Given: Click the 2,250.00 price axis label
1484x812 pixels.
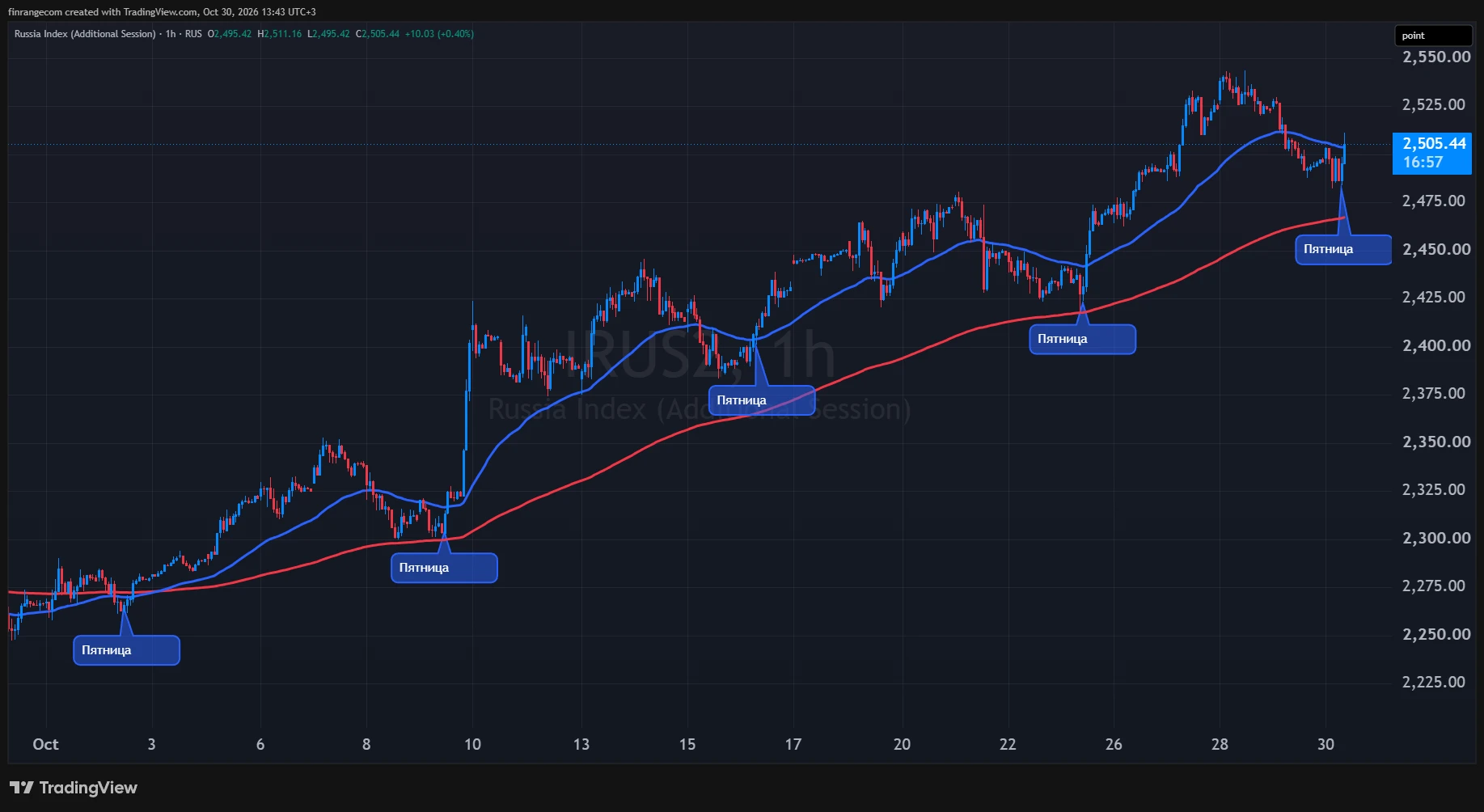Looking at the screenshot, I should click(1436, 634).
